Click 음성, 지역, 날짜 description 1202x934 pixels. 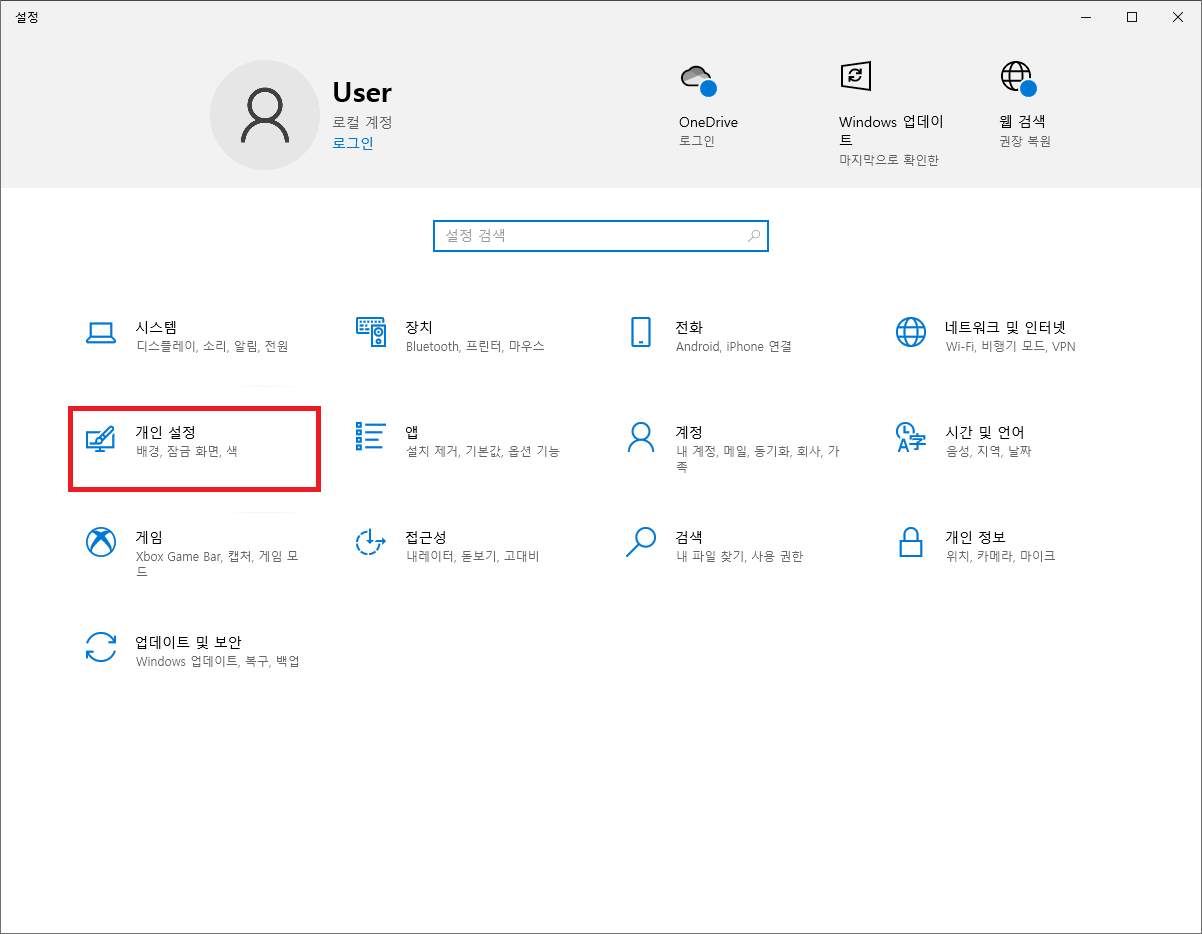point(989,451)
